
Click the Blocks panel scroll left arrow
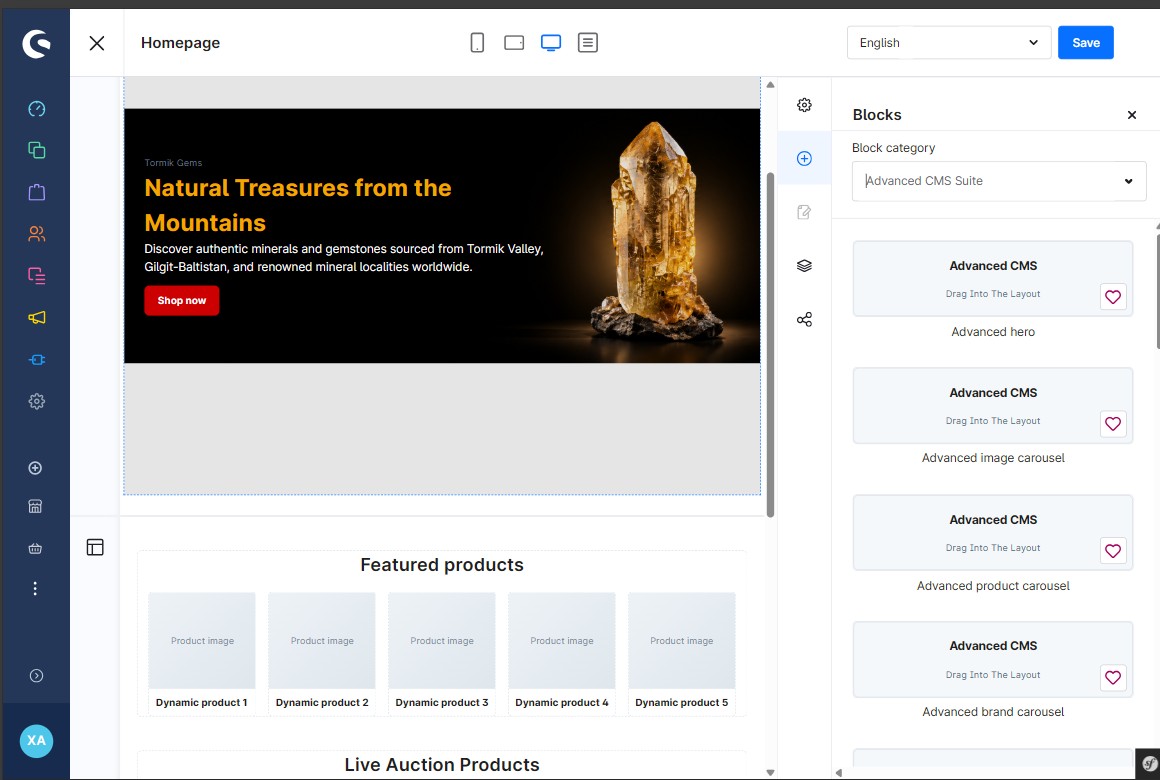[x=839, y=773]
